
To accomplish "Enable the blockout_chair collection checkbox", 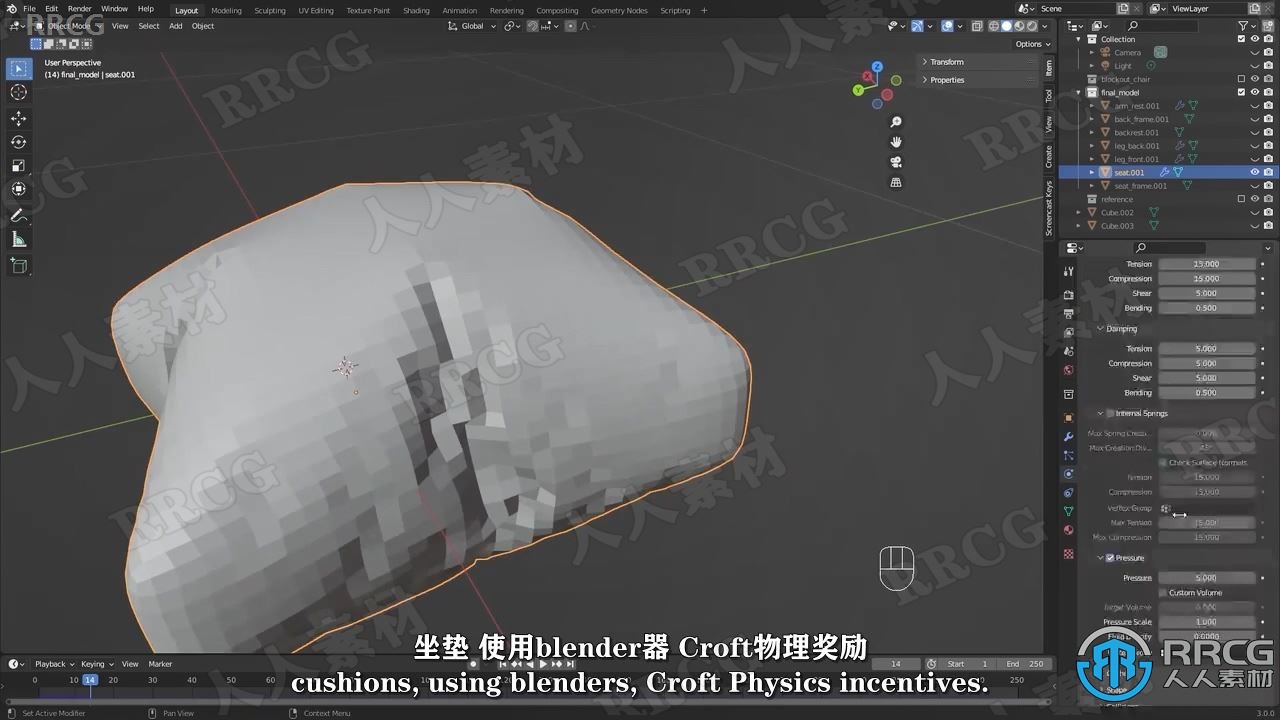I will click(1241, 79).
